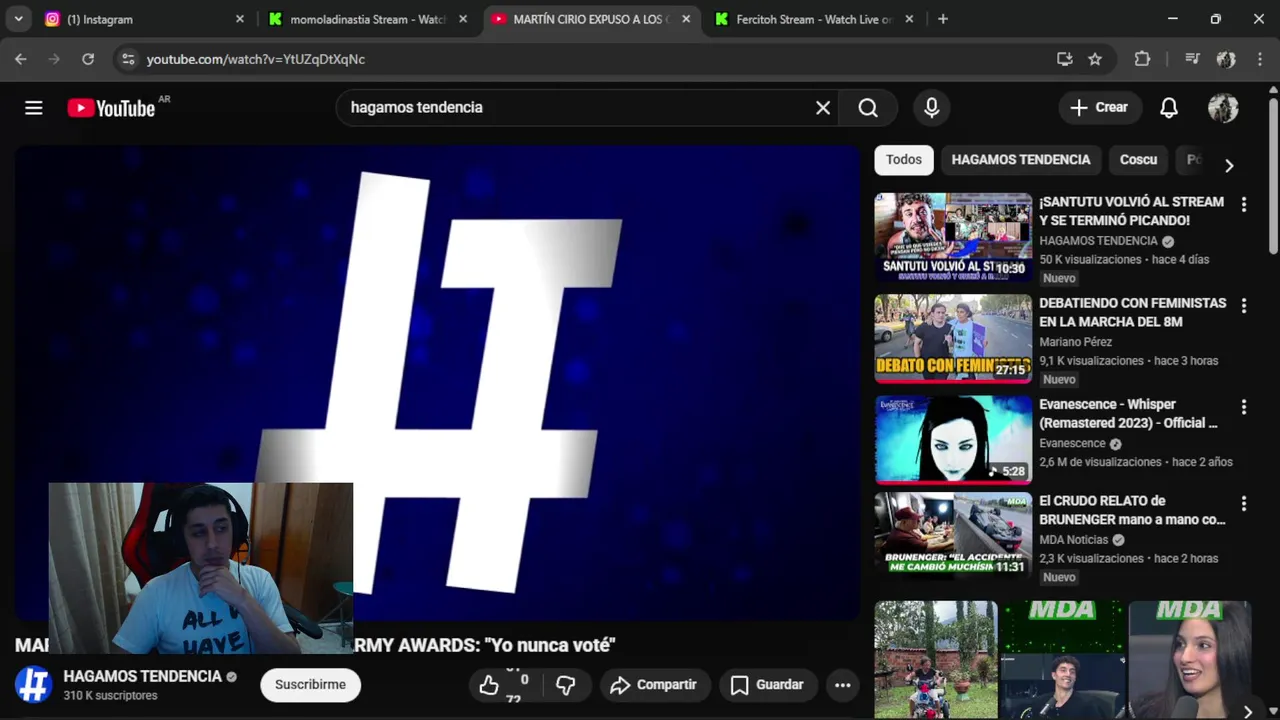Image resolution: width=1280 pixels, height=720 pixels.
Task: Like the video with thumbs up
Action: [x=489, y=685]
